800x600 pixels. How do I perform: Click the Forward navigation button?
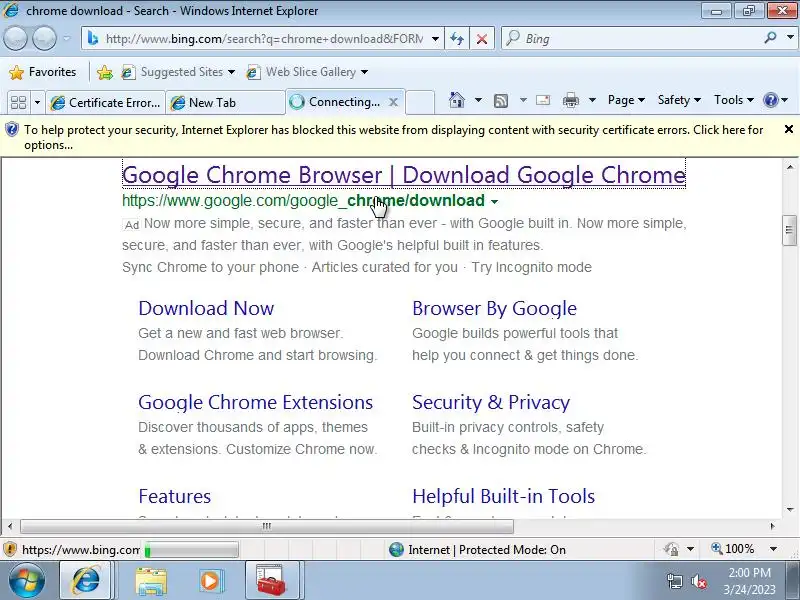pyautogui.click(x=44, y=39)
